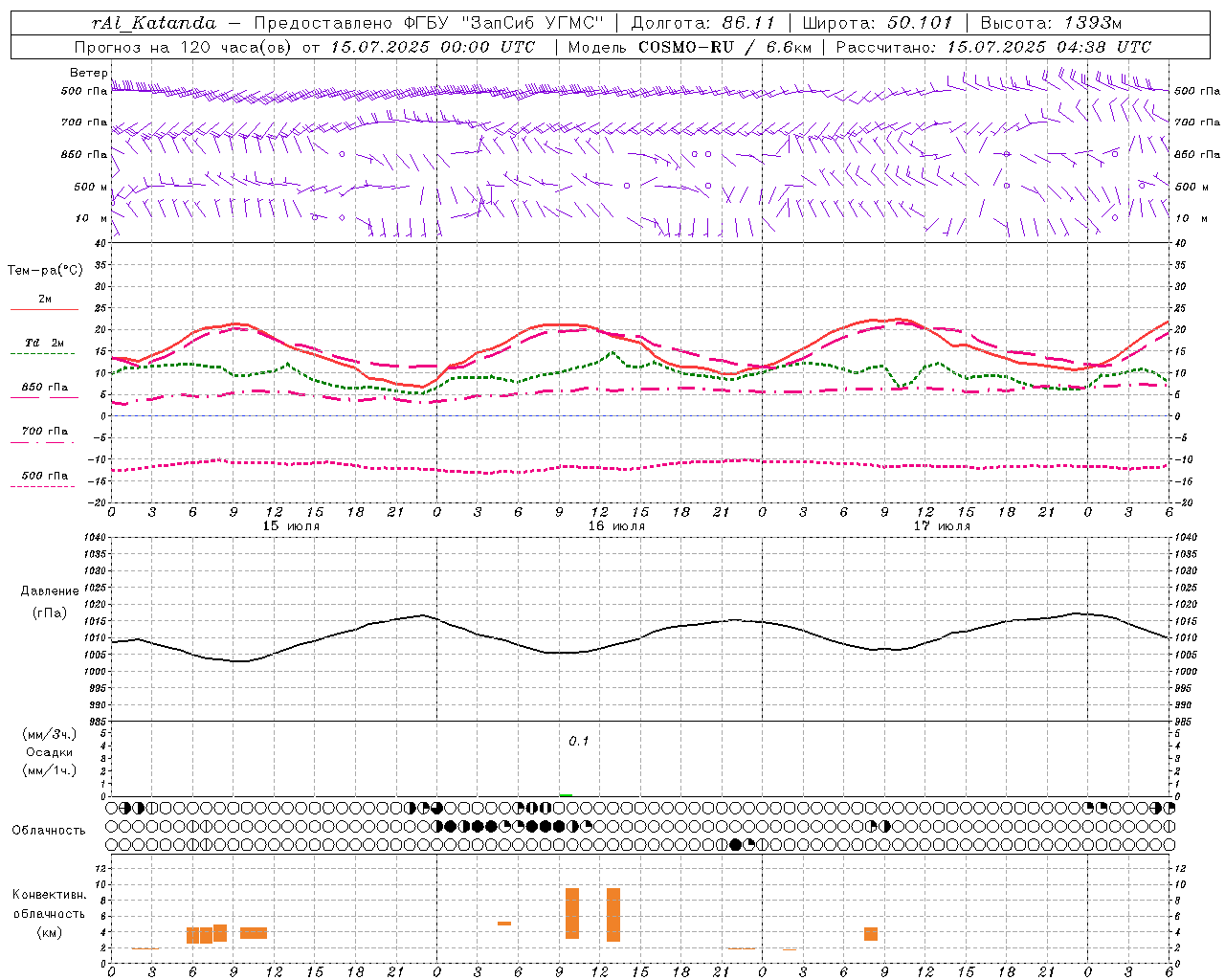Click the dashed line sample under Td 2м
Screen dimensions: 1225x980
pos(42,354)
